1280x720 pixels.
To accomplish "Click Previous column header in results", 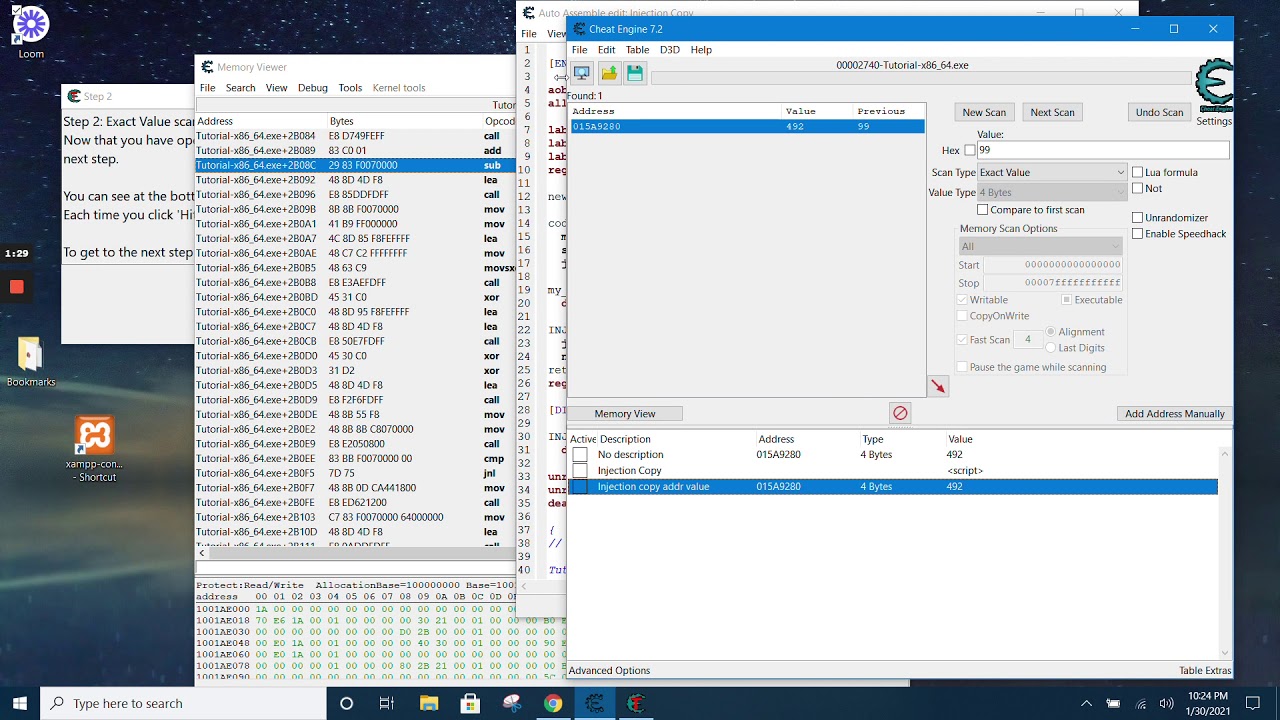I will (888, 111).
